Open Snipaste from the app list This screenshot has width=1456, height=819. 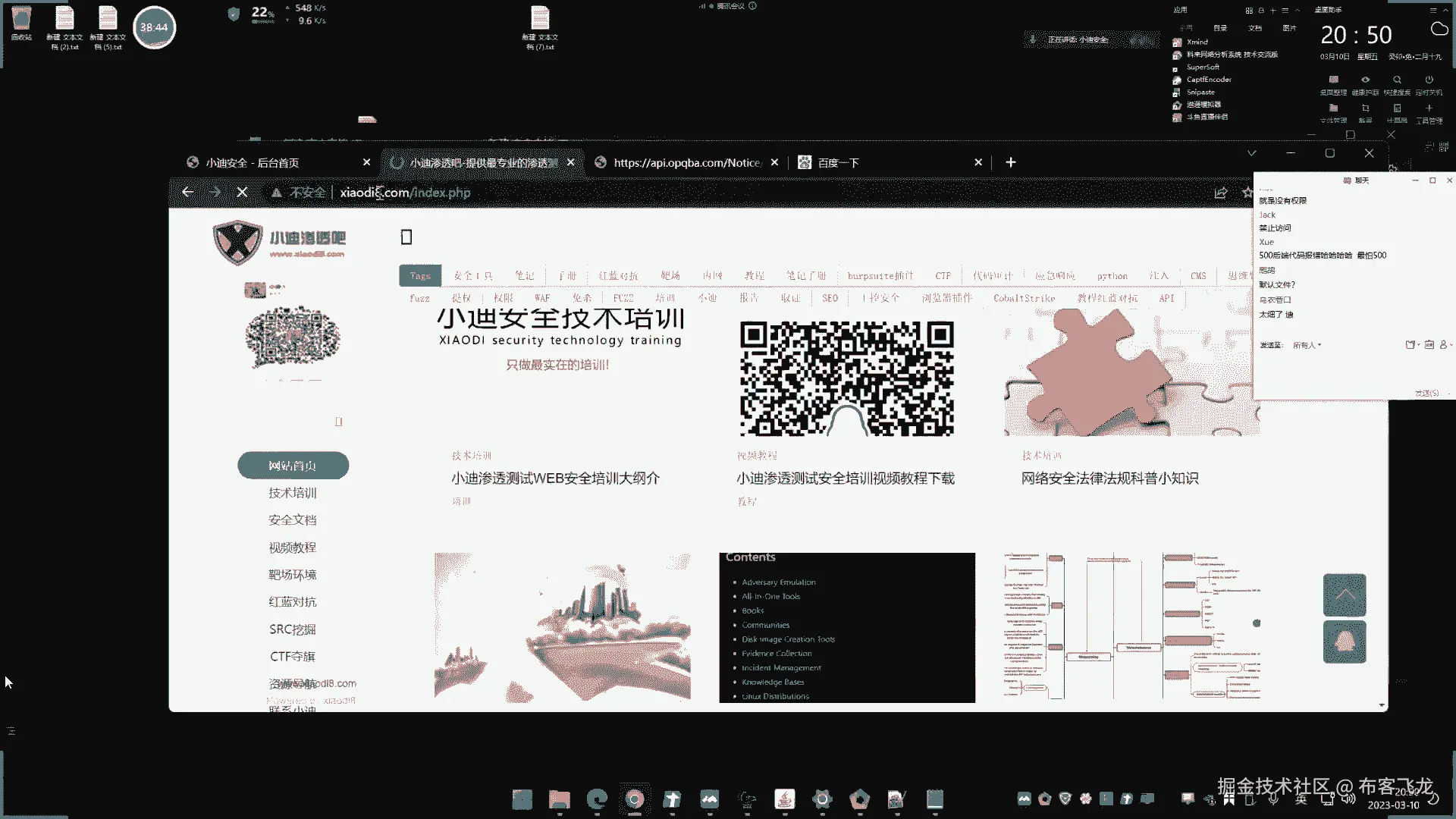coord(1200,92)
